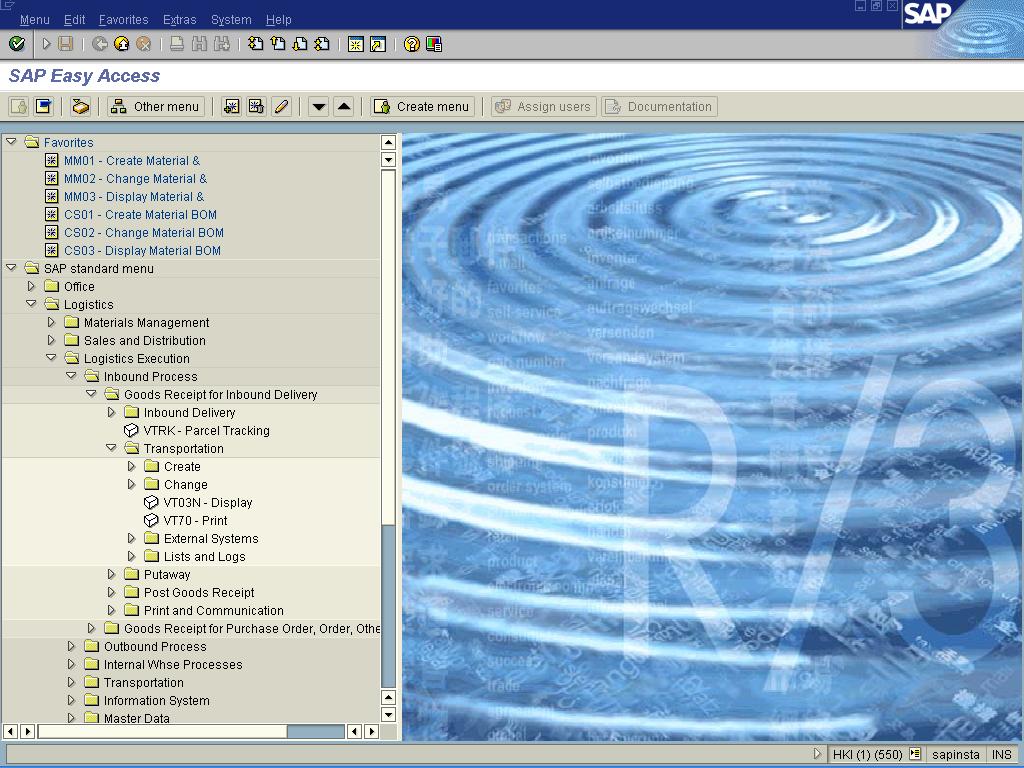This screenshot has width=1024, height=768.
Task: Click the Customize Local Layout icon
Action: (x=434, y=44)
